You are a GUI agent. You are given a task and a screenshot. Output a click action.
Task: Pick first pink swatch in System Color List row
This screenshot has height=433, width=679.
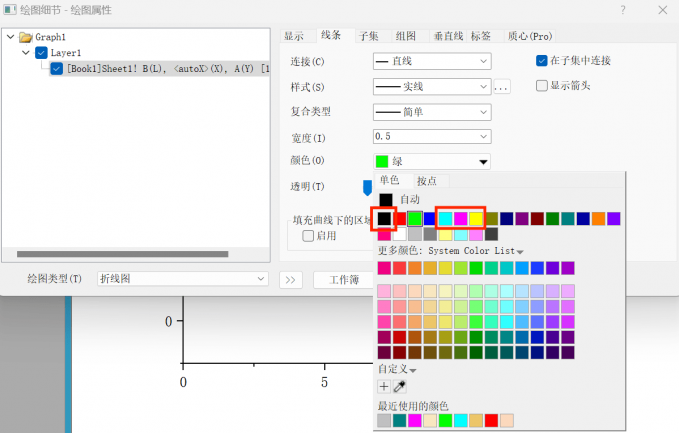[x=384, y=268]
